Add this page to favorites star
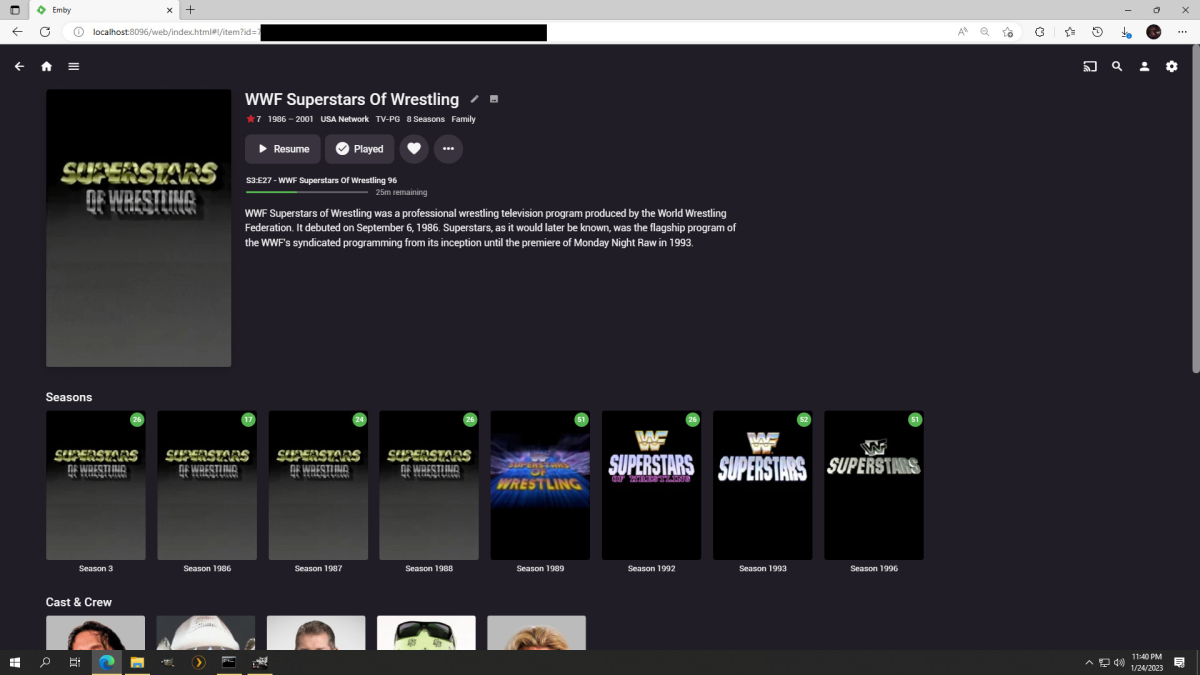This screenshot has height=675, width=1200. pos(1007,32)
